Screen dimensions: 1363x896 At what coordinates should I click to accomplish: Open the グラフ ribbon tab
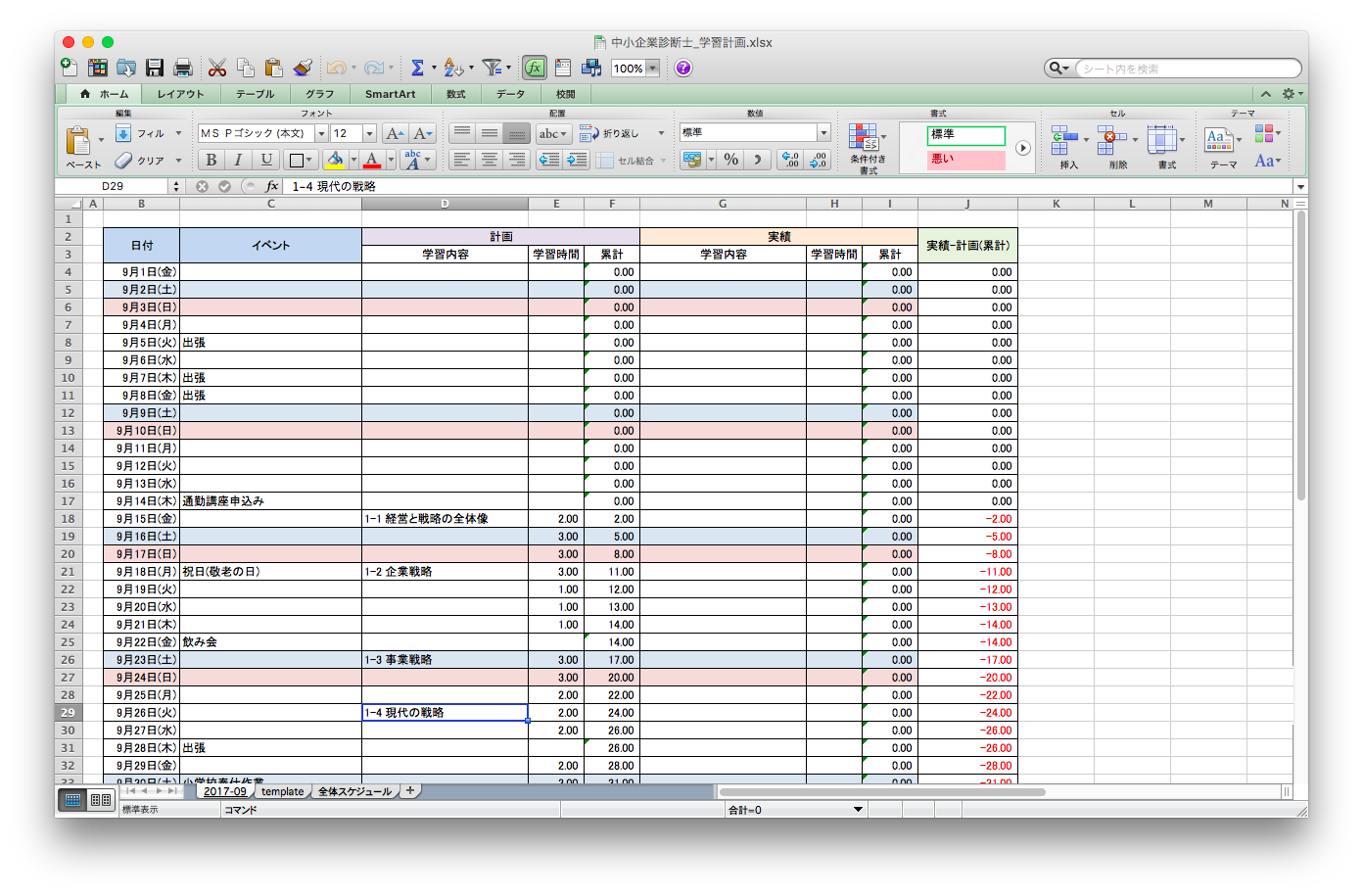coord(319,94)
